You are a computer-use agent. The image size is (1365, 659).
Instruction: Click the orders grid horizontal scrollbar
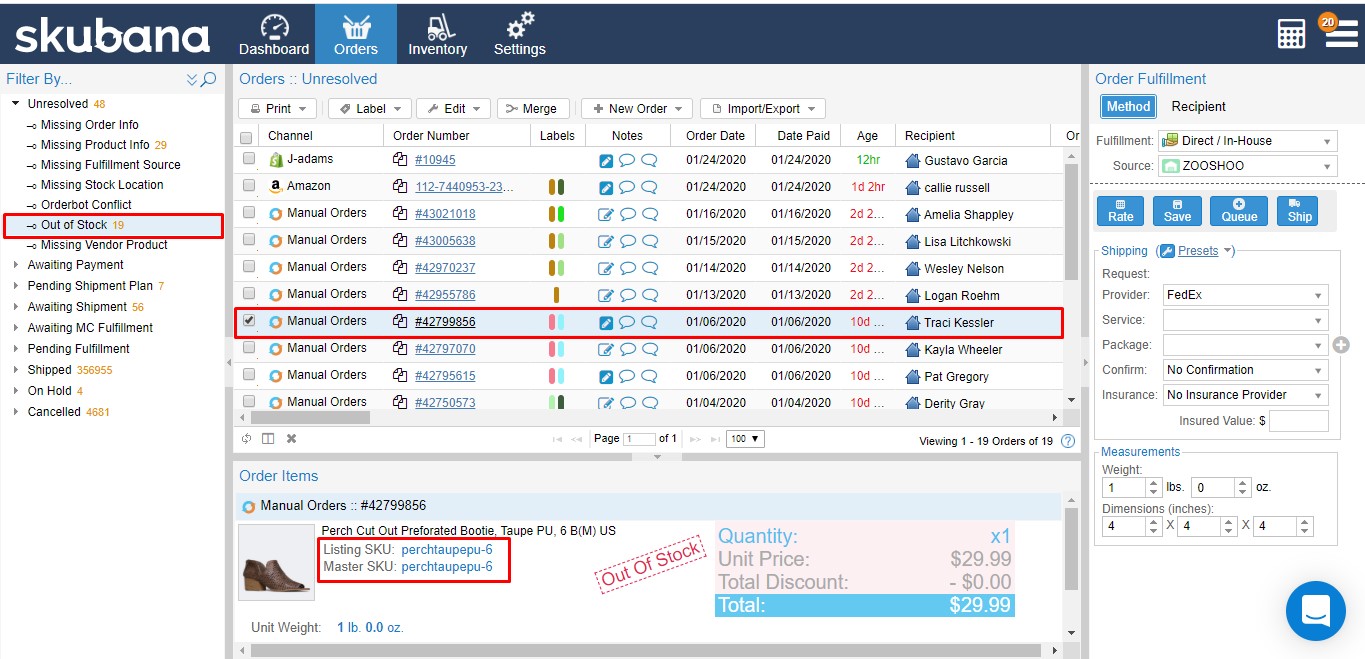pyautogui.click(x=310, y=418)
